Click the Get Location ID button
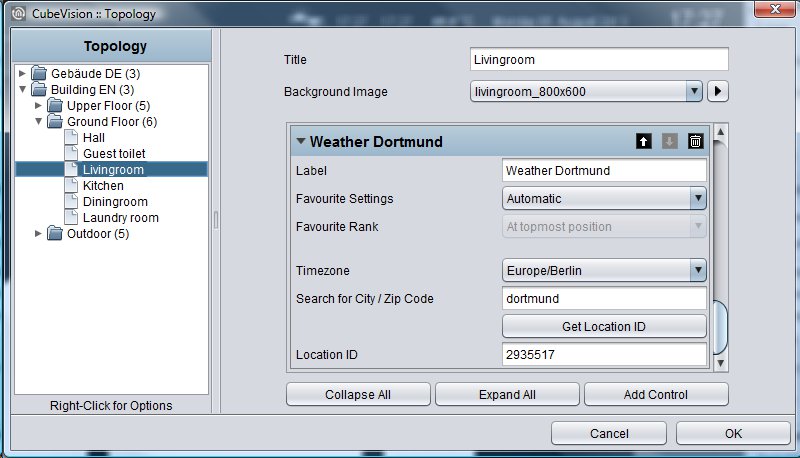This screenshot has height=458, width=800. [x=604, y=326]
